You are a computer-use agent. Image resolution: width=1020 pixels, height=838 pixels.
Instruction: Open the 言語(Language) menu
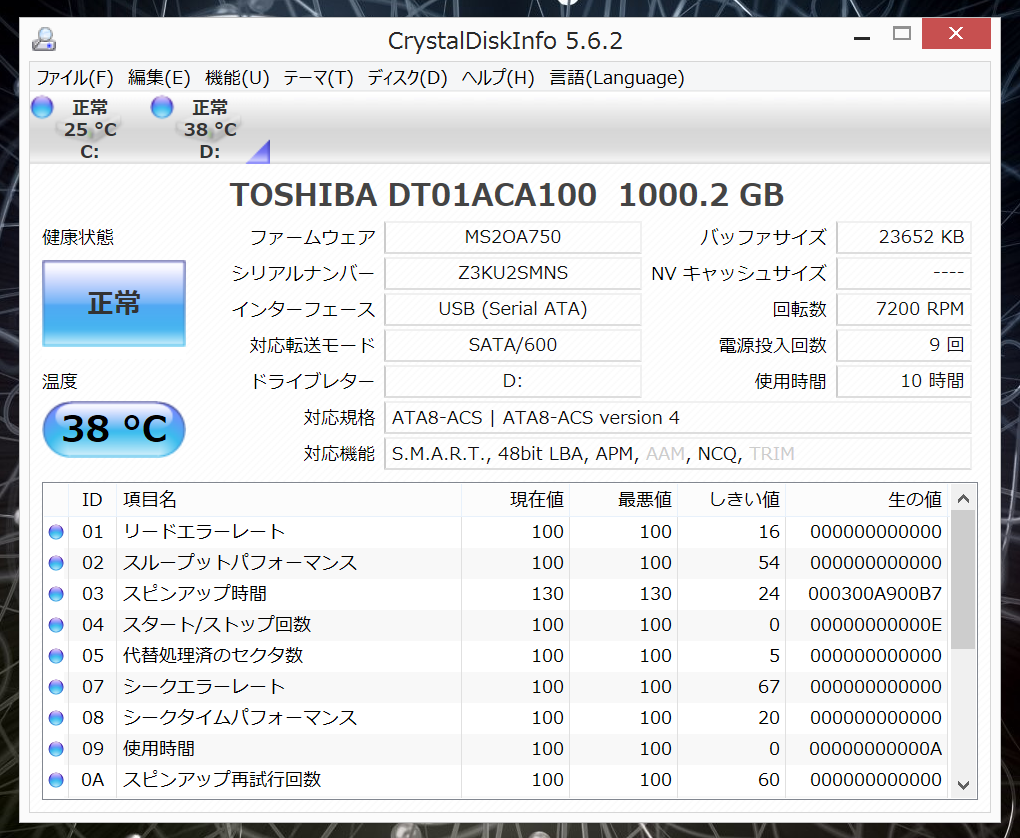[616, 78]
